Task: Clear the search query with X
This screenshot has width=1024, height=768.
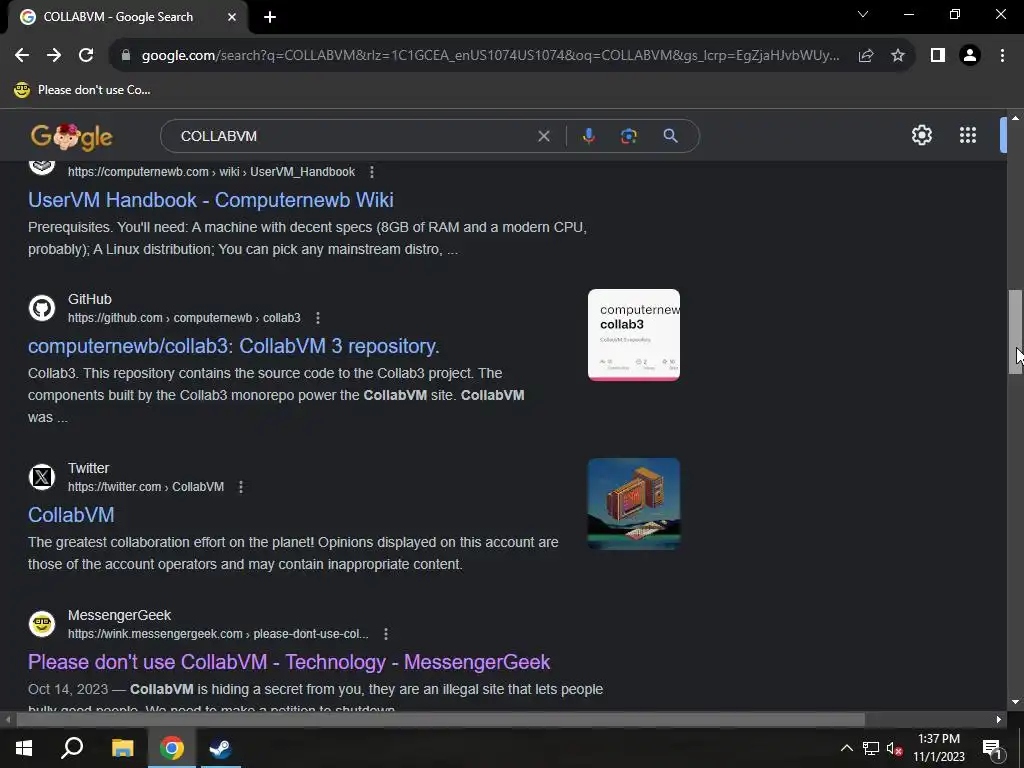Action: (543, 136)
